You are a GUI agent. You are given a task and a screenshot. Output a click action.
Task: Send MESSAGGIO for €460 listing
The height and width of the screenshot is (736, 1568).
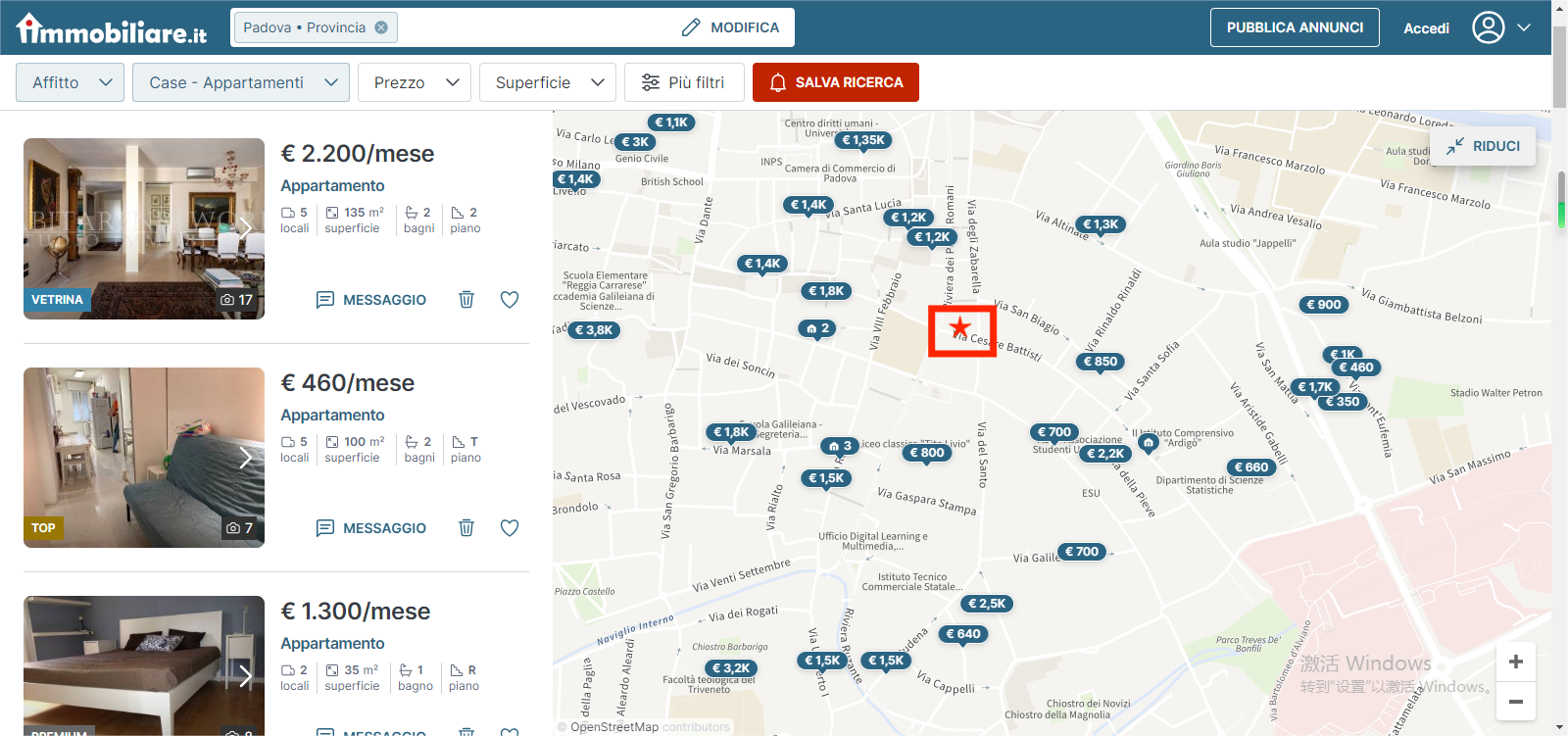click(371, 528)
